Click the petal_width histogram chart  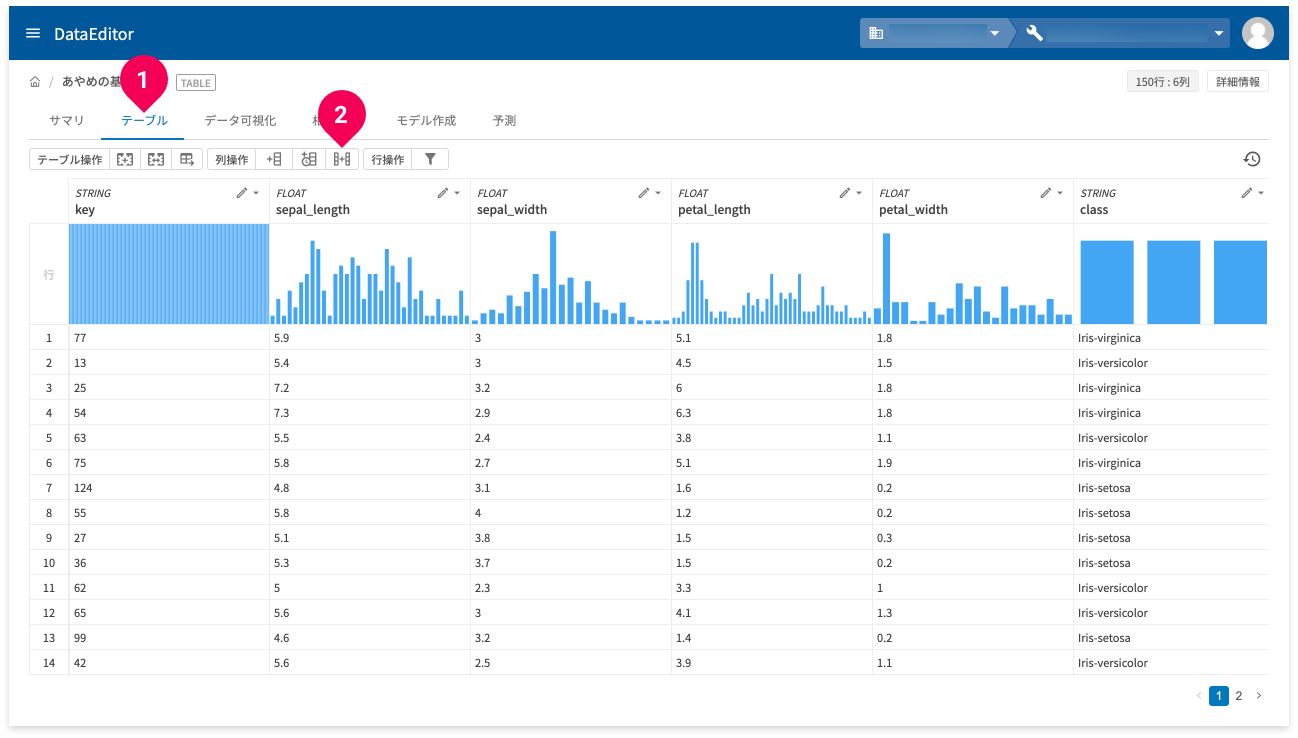click(x=973, y=274)
